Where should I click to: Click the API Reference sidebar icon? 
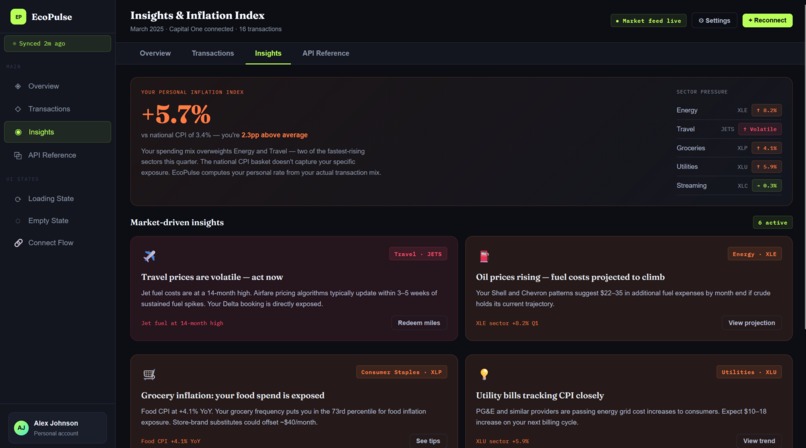coord(18,155)
